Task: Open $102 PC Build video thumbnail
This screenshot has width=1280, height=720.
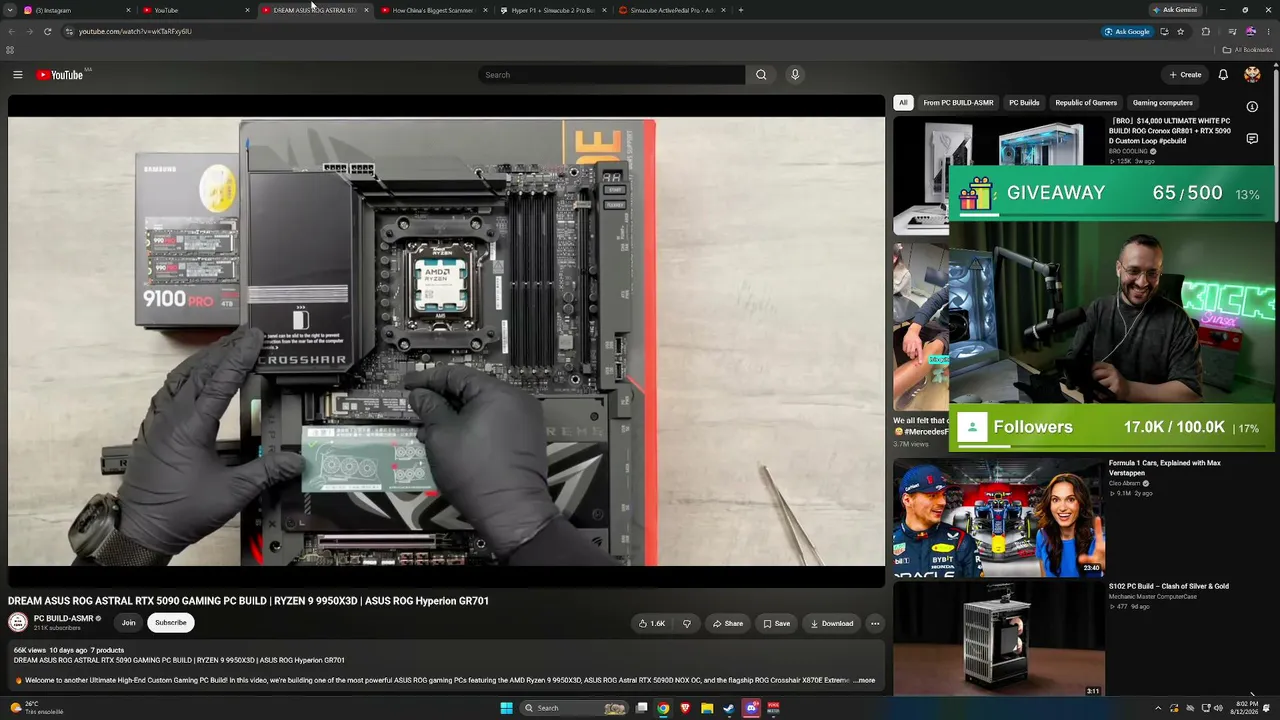Action: (999, 640)
